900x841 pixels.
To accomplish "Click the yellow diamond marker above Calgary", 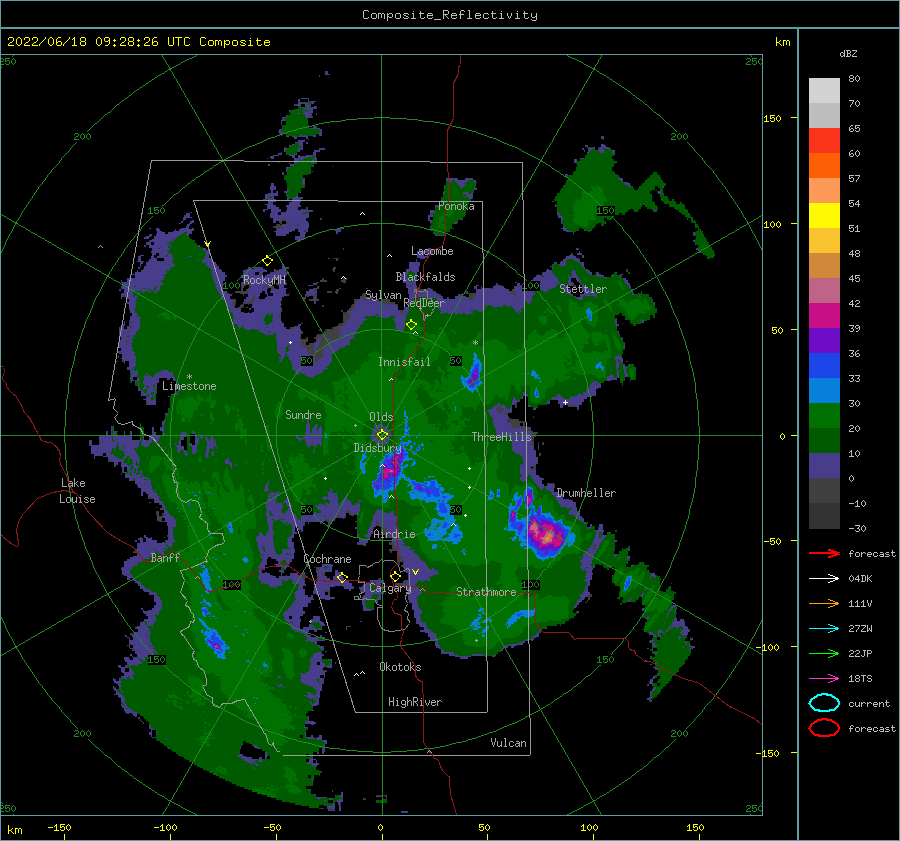I will click(395, 576).
